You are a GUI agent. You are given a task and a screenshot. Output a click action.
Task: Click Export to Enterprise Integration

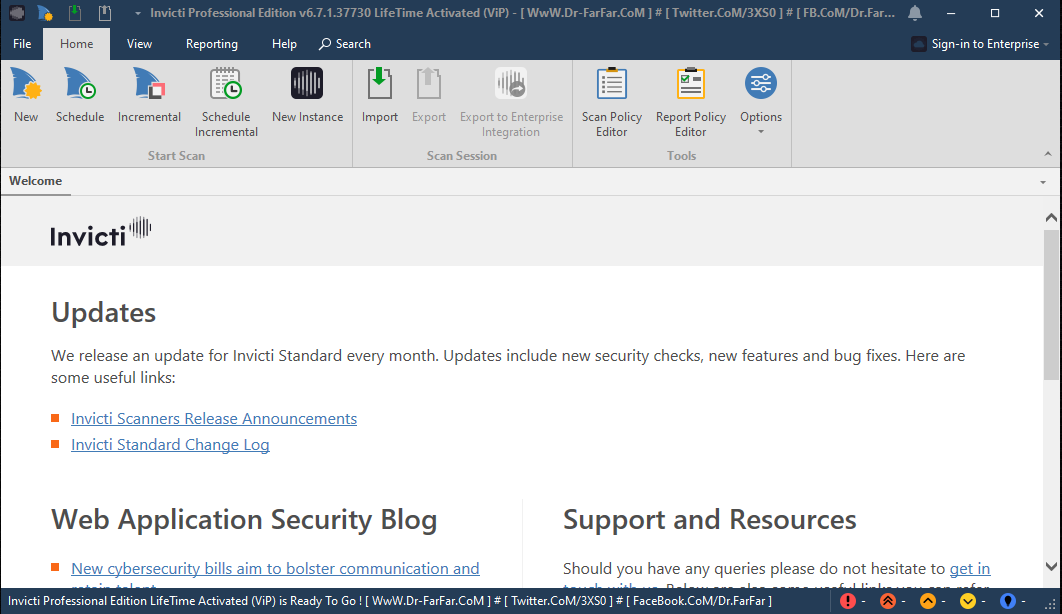511,102
